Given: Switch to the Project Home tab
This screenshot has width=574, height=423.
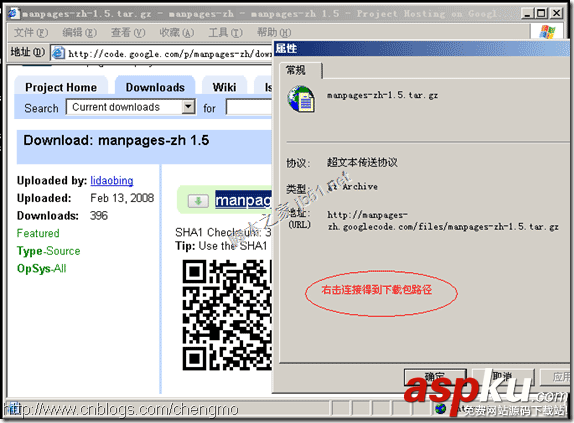Looking at the screenshot, I should [x=61, y=87].
